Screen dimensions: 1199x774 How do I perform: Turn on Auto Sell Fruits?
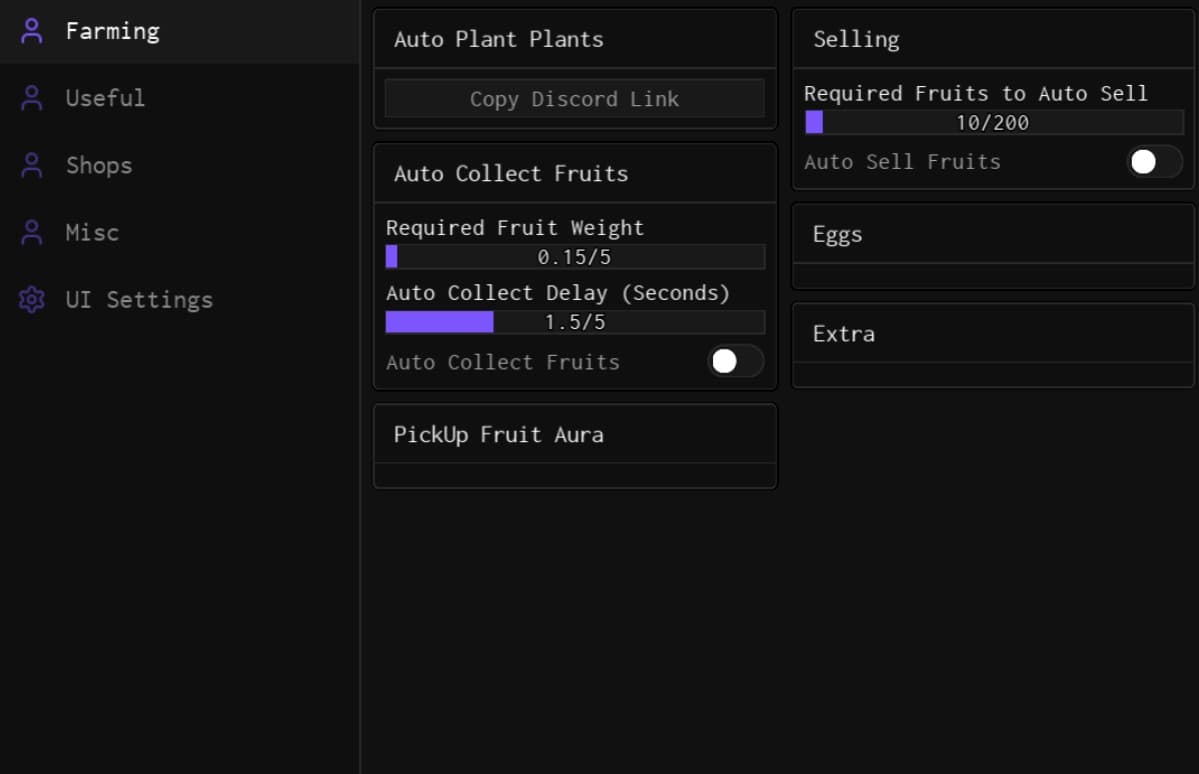(x=1154, y=161)
